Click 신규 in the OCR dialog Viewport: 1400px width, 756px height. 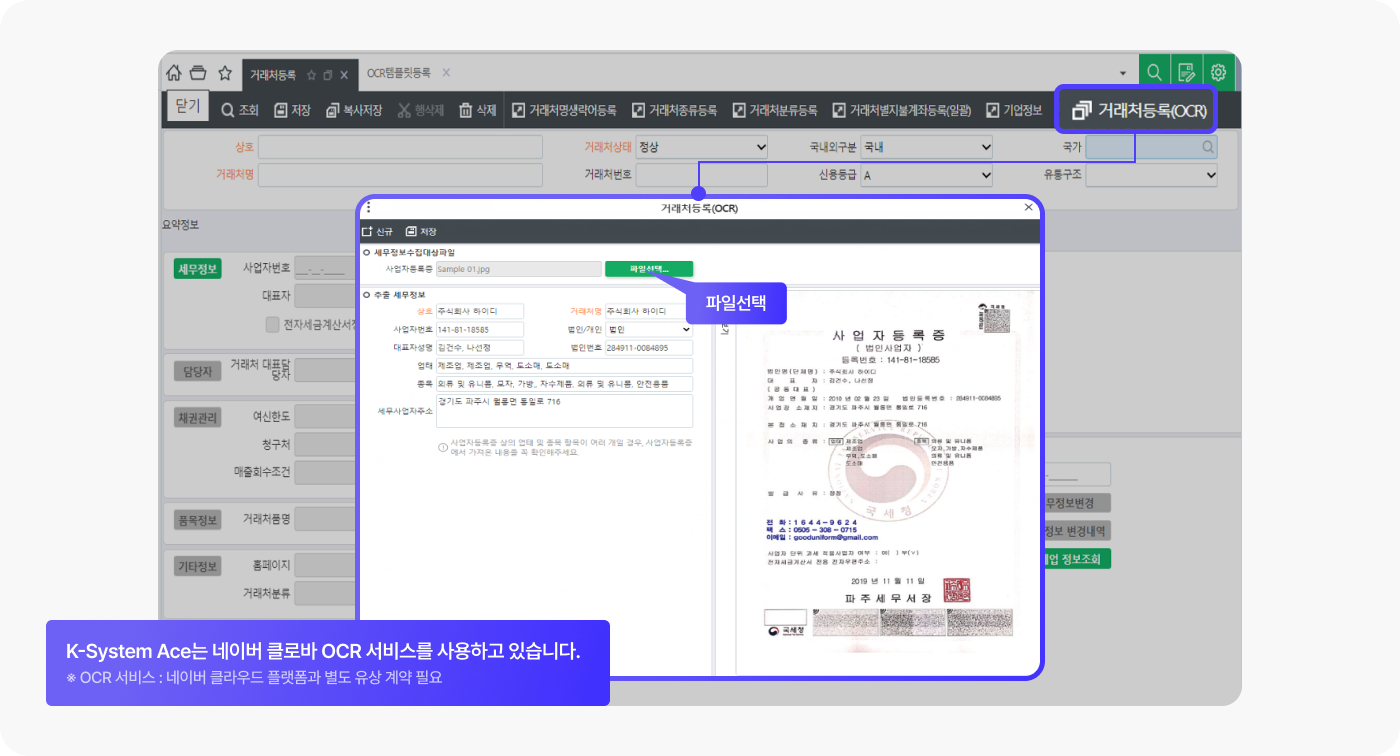click(378, 231)
